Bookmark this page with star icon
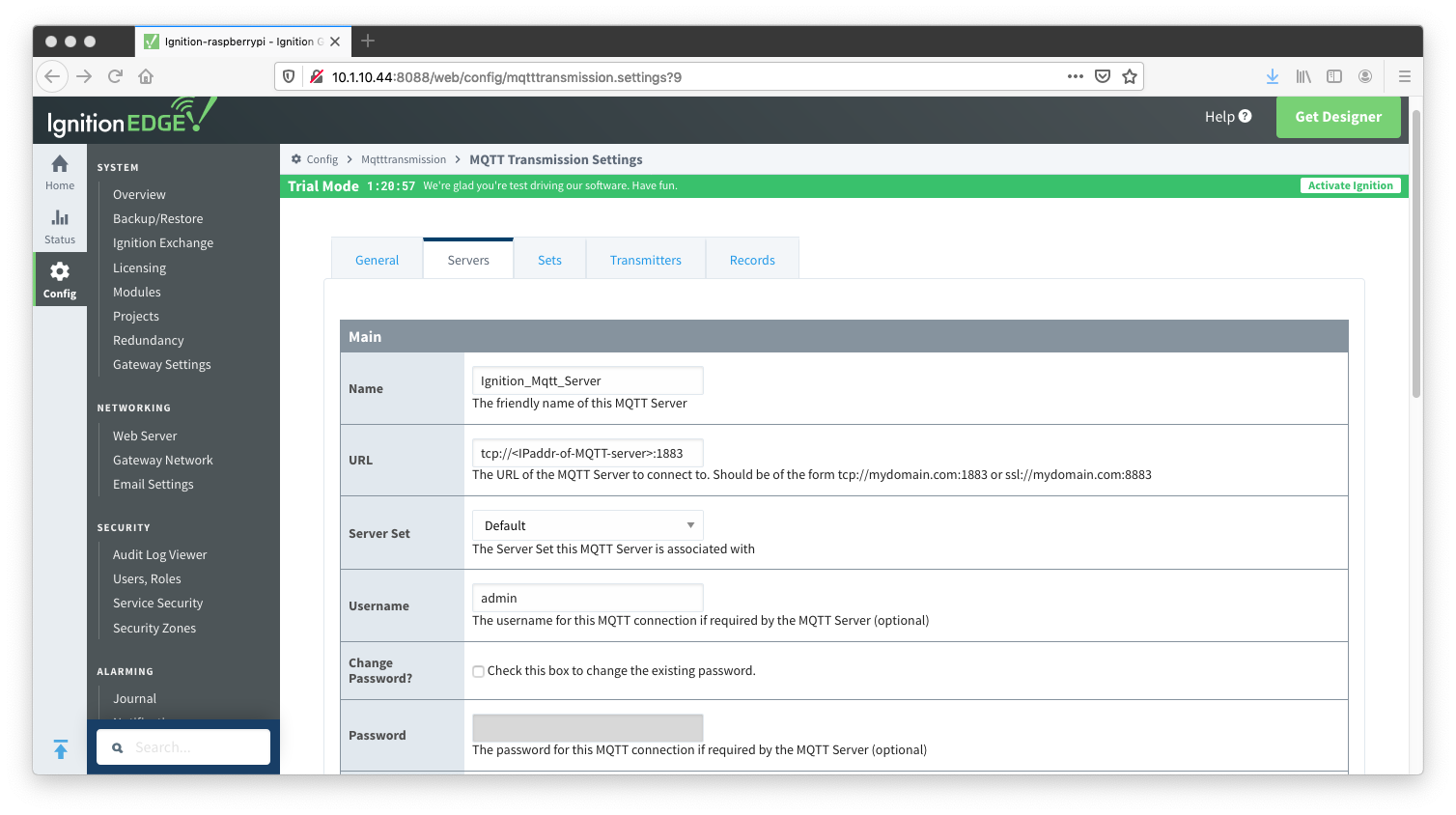The width and height of the screenshot is (1456, 815). (1130, 76)
